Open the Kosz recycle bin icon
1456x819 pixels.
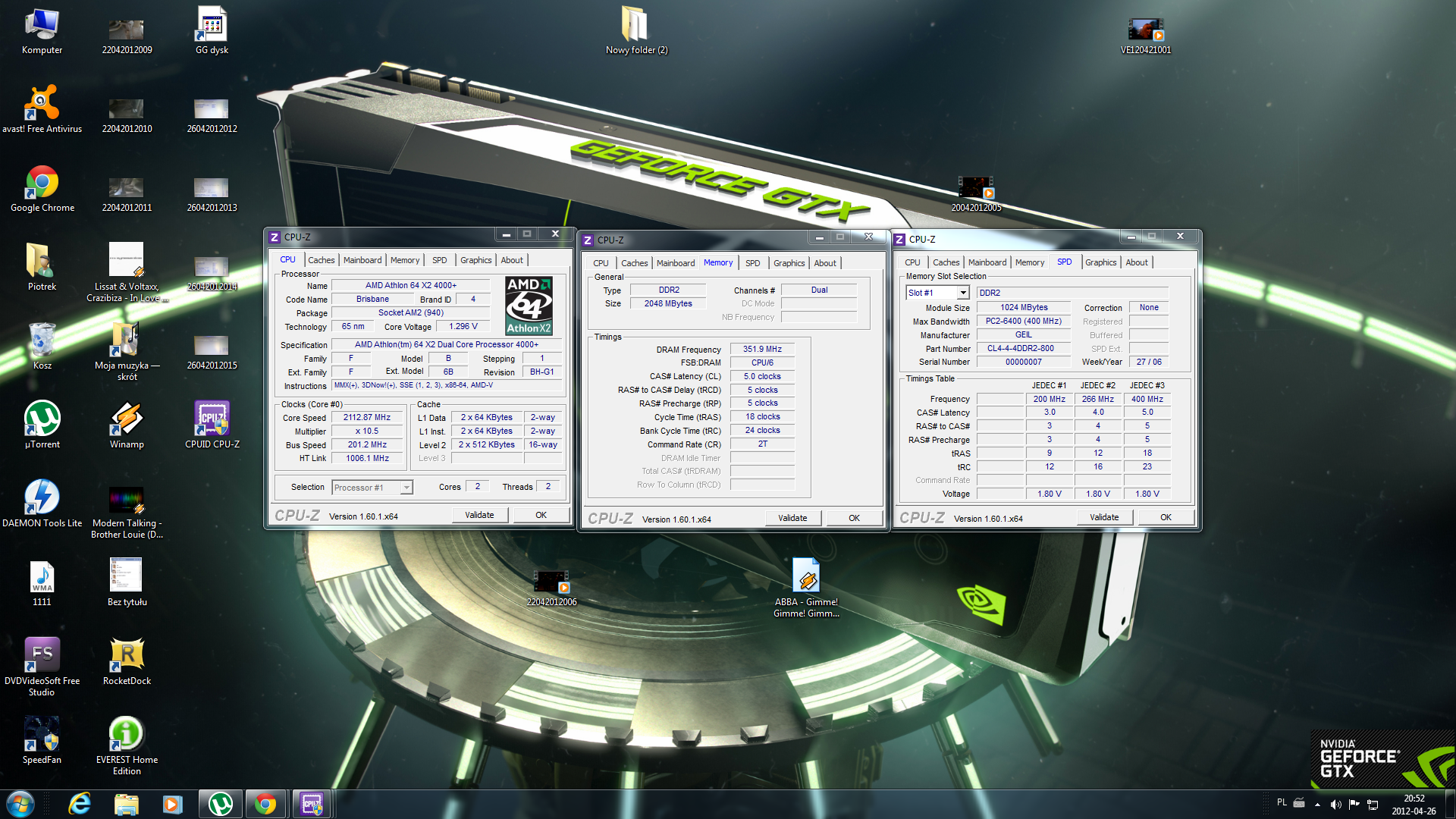(x=42, y=340)
